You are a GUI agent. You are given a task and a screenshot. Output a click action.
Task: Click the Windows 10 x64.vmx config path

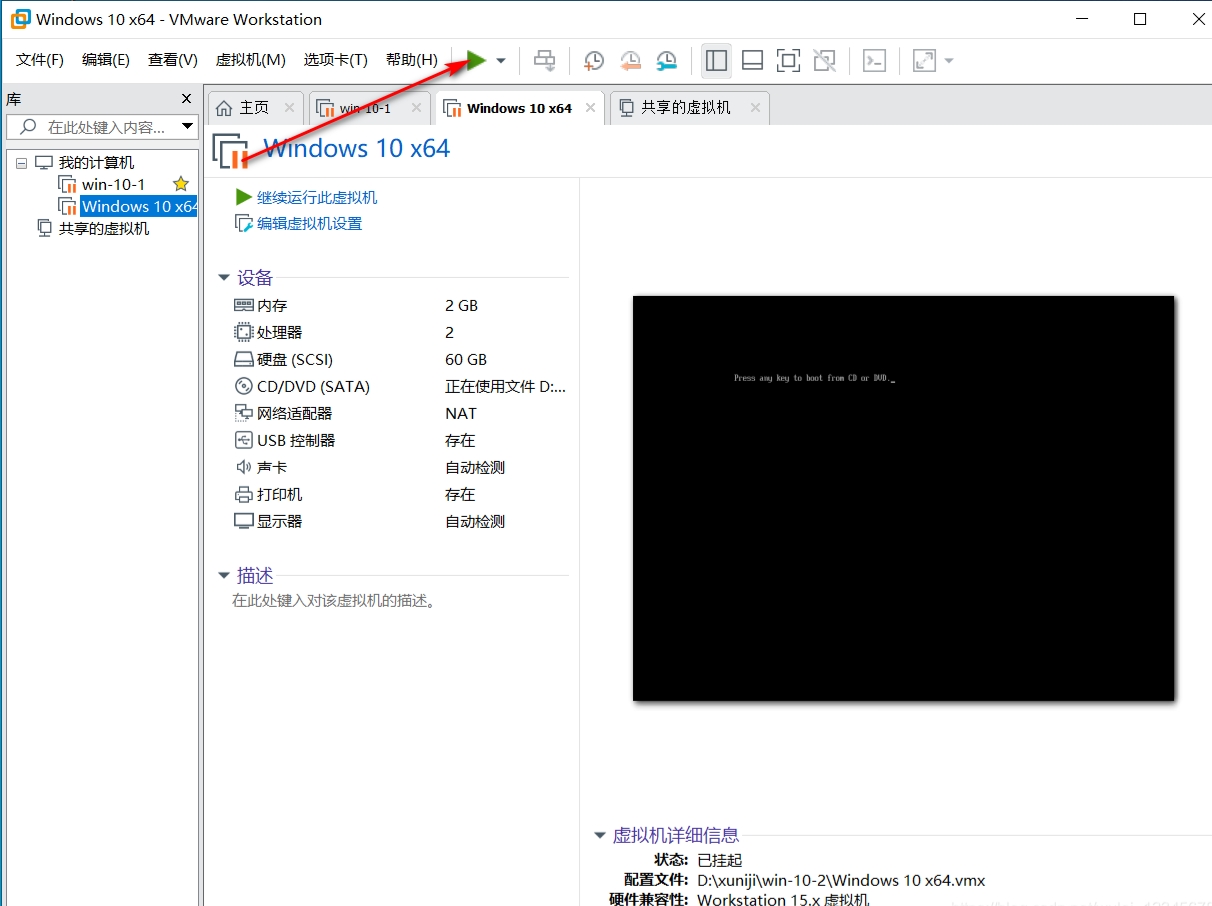click(x=841, y=880)
